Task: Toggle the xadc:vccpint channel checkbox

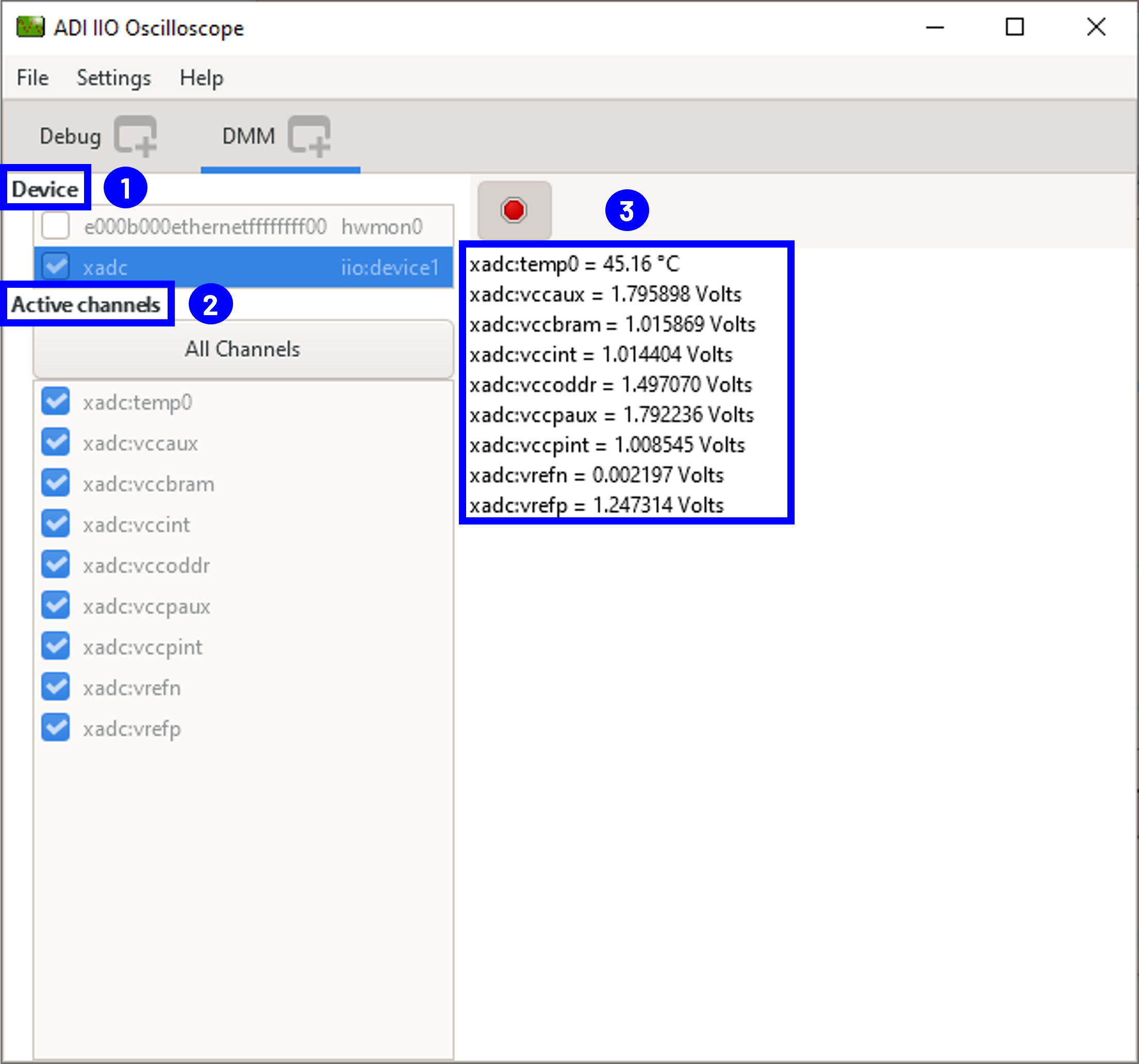Action: click(56, 646)
